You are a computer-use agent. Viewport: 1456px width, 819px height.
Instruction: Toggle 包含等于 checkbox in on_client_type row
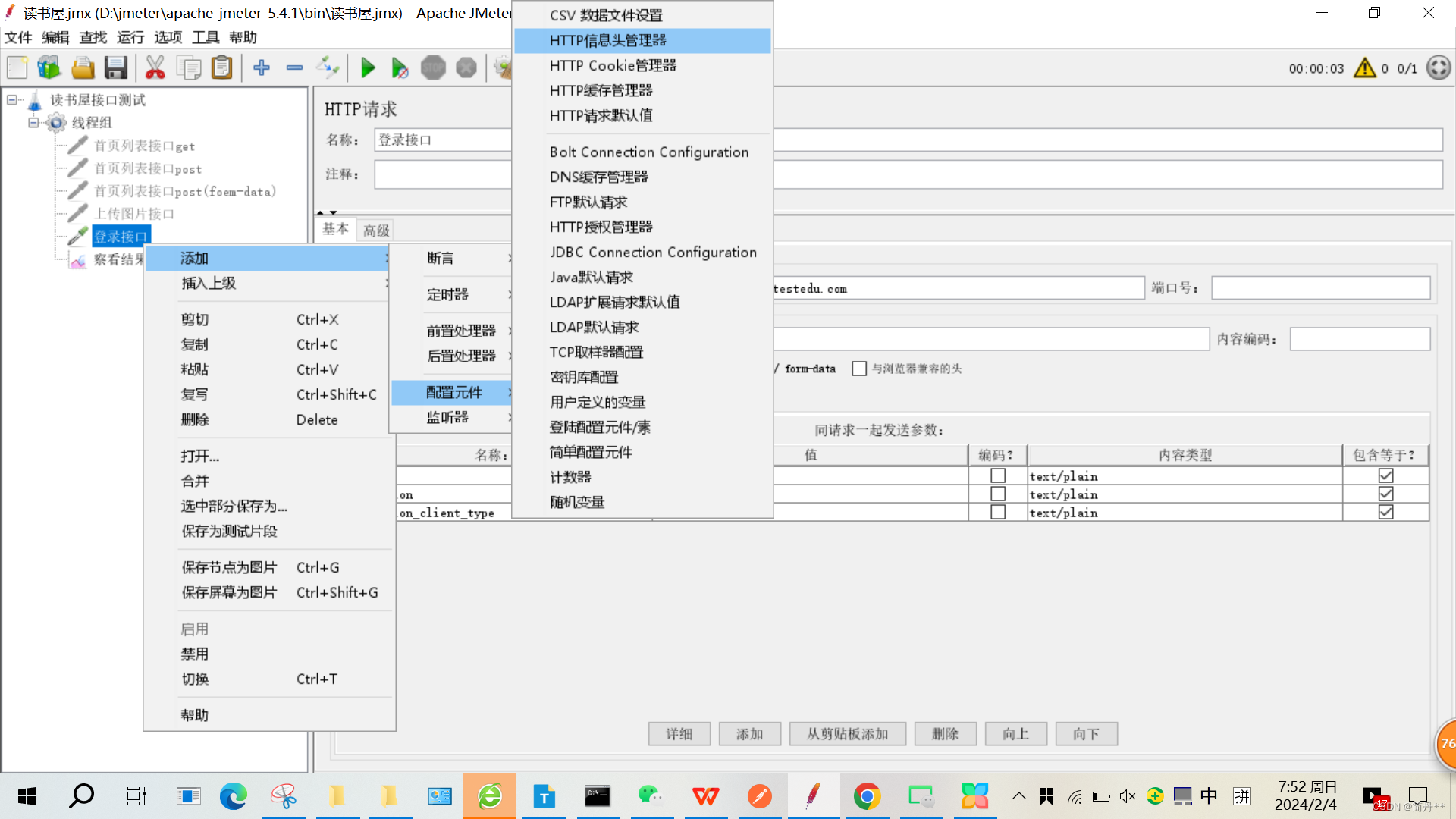tap(1386, 512)
